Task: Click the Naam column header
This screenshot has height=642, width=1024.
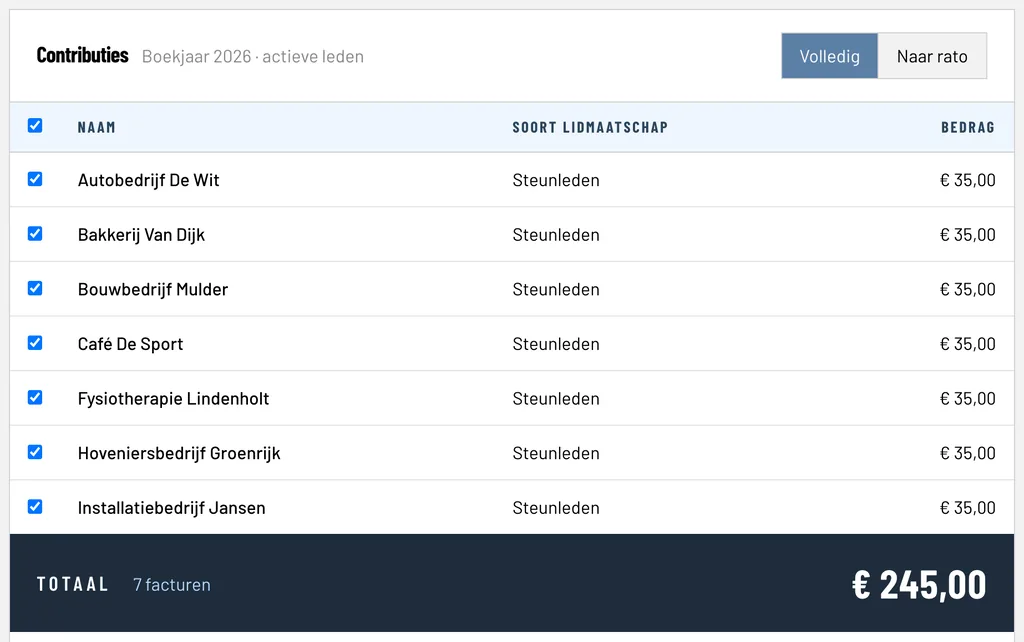Action: tap(97, 127)
